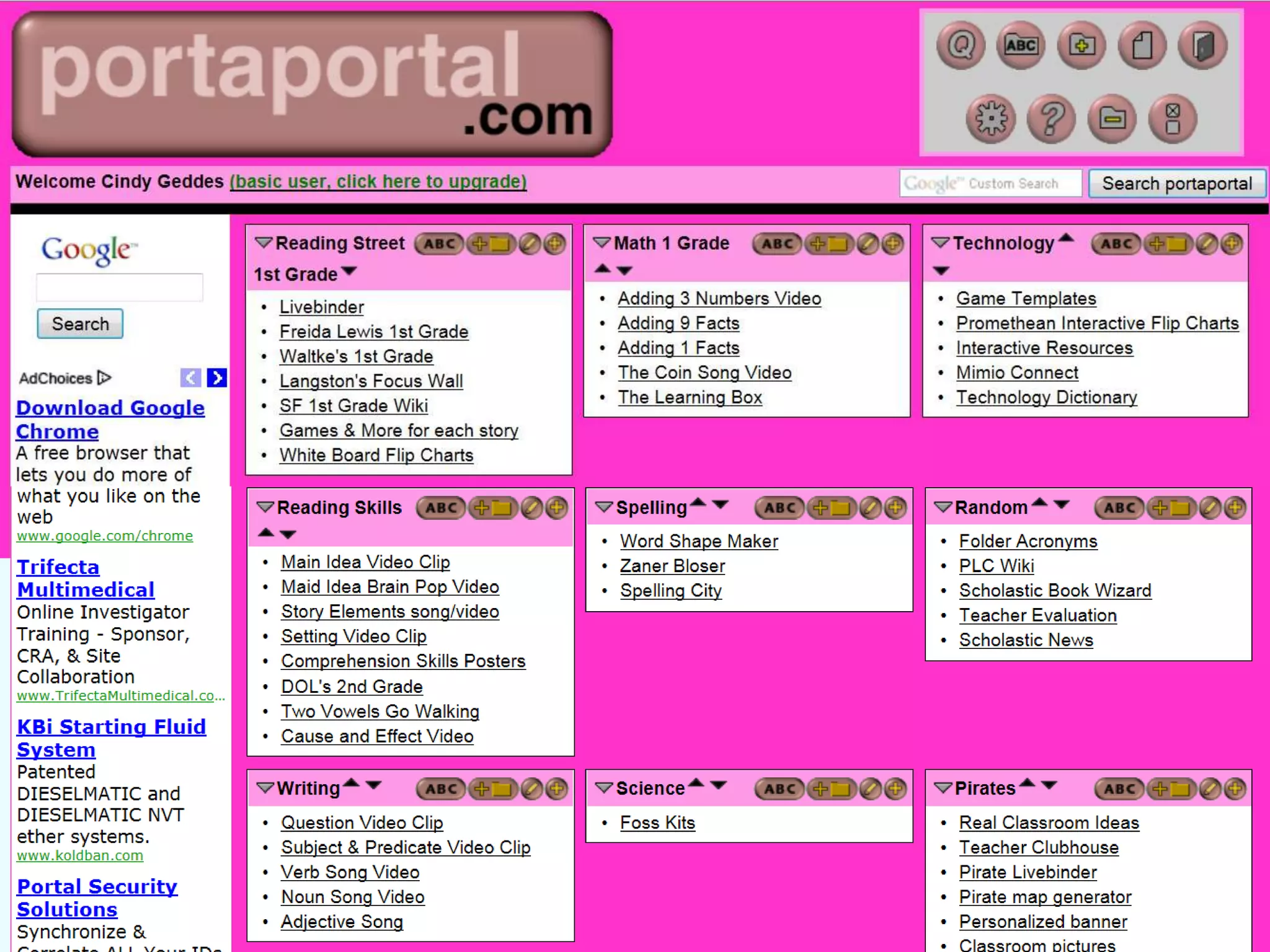Collapse the Technology category triangle

pyautogui.click(x=941, y=243)
